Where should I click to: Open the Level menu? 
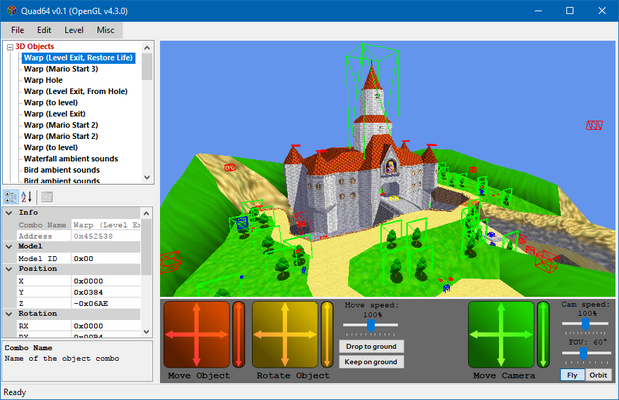click(x=74, y=30)
